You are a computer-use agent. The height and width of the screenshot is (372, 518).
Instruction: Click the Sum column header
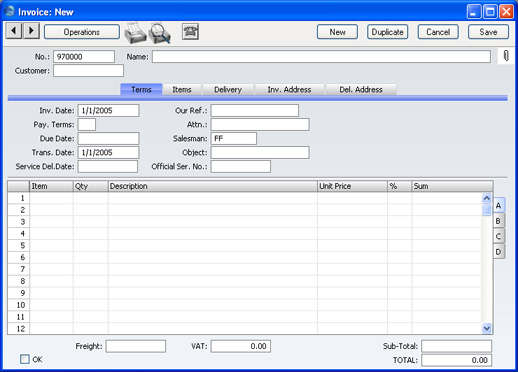click(452, 186)
